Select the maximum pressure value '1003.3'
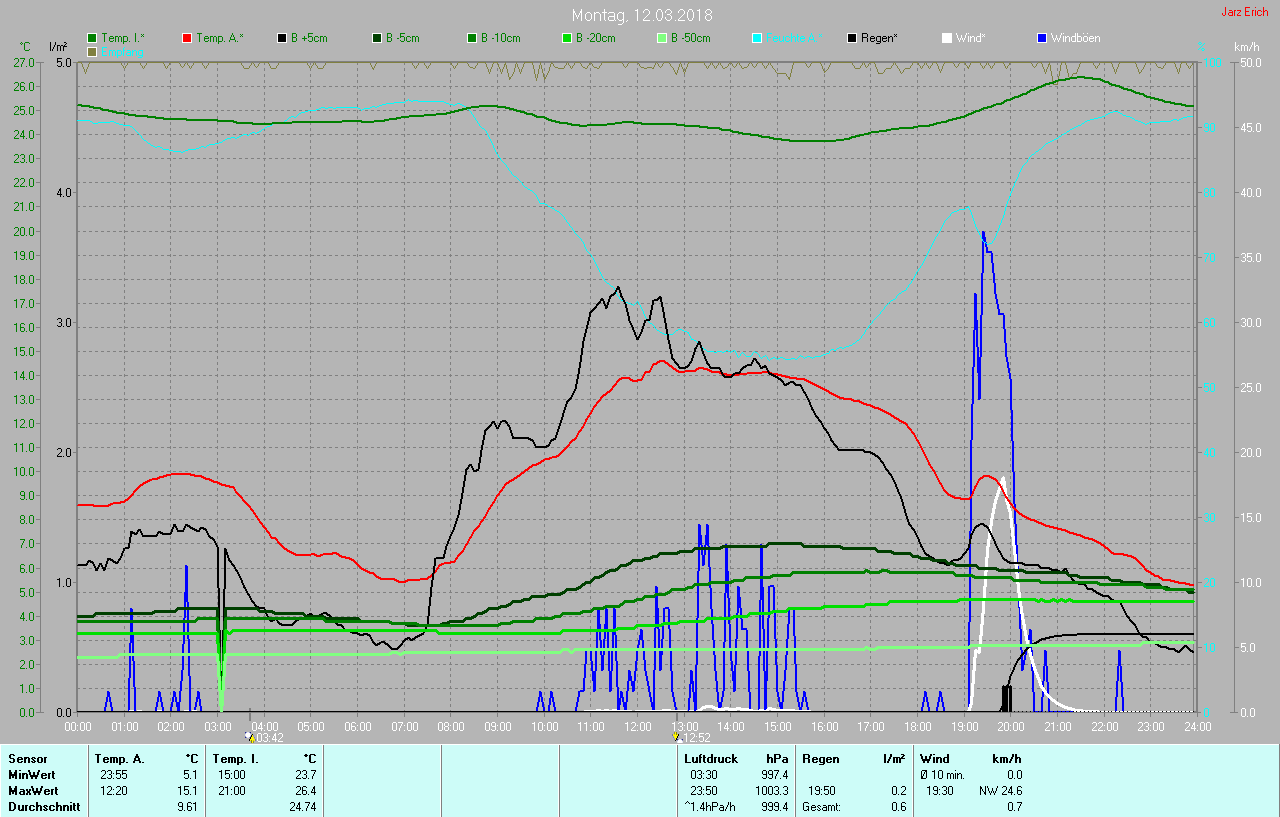Screen dimensions: 1280x817 [x=772, y=791]
